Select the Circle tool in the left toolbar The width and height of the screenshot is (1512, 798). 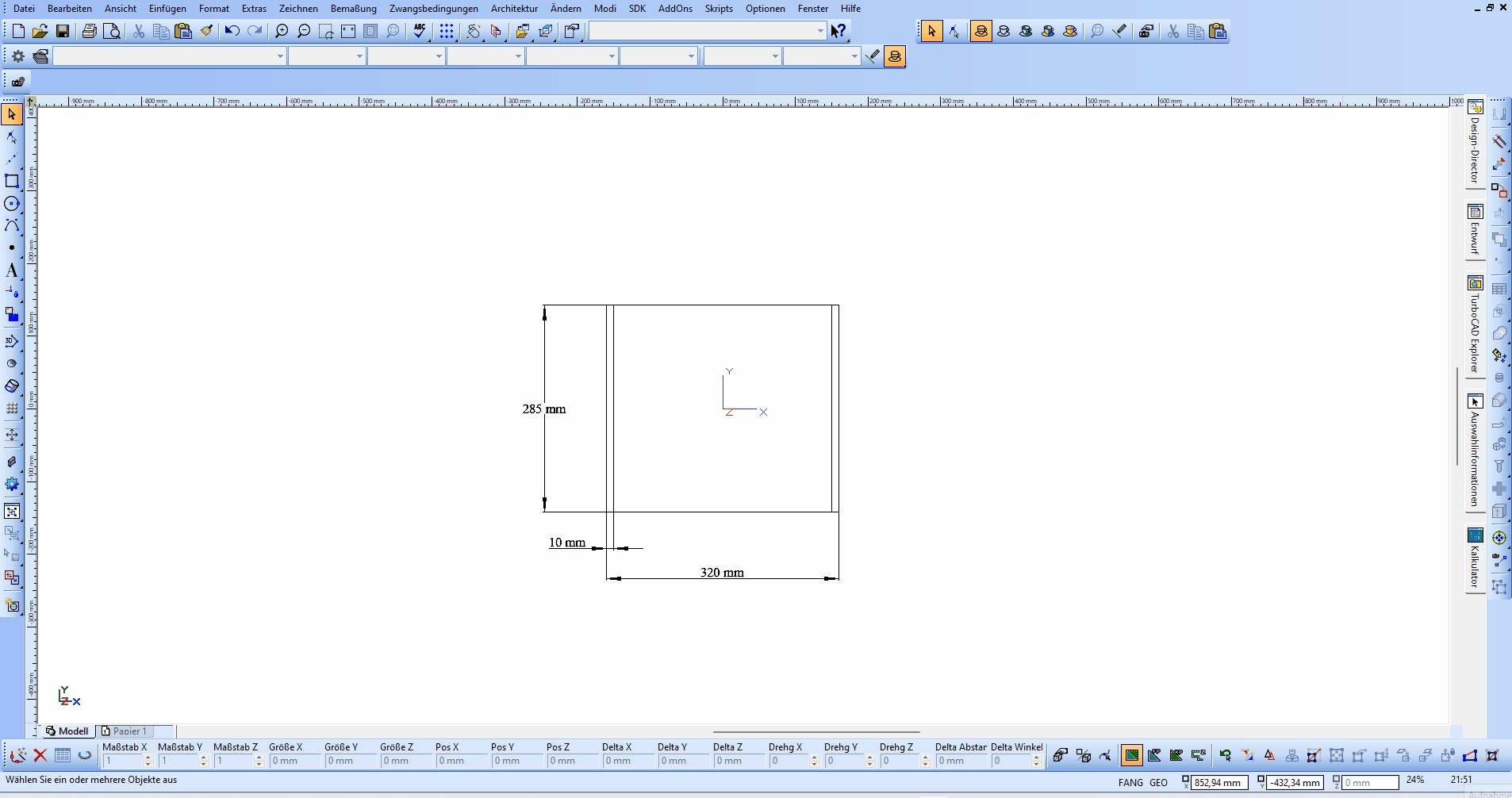[12, 203]
